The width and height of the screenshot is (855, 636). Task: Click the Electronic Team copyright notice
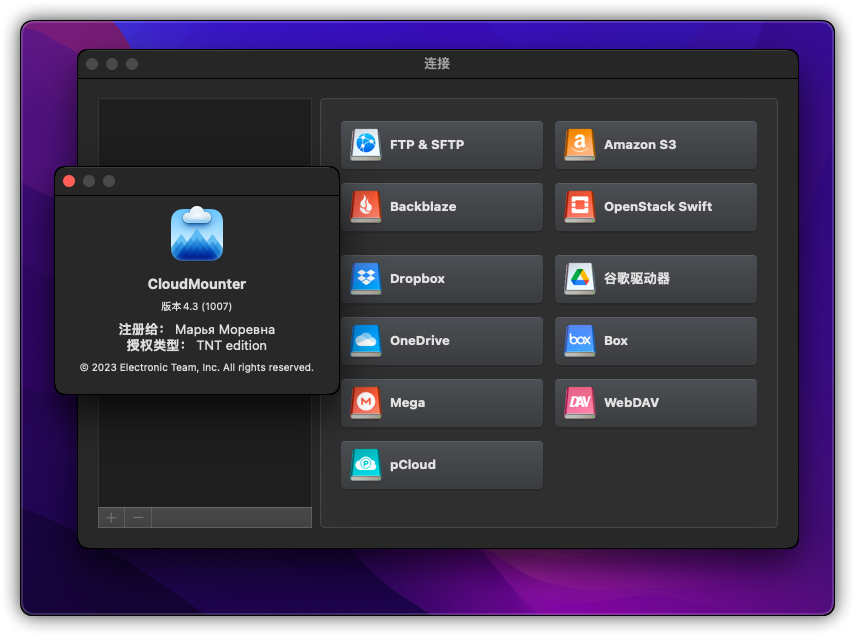click(196, 366)
